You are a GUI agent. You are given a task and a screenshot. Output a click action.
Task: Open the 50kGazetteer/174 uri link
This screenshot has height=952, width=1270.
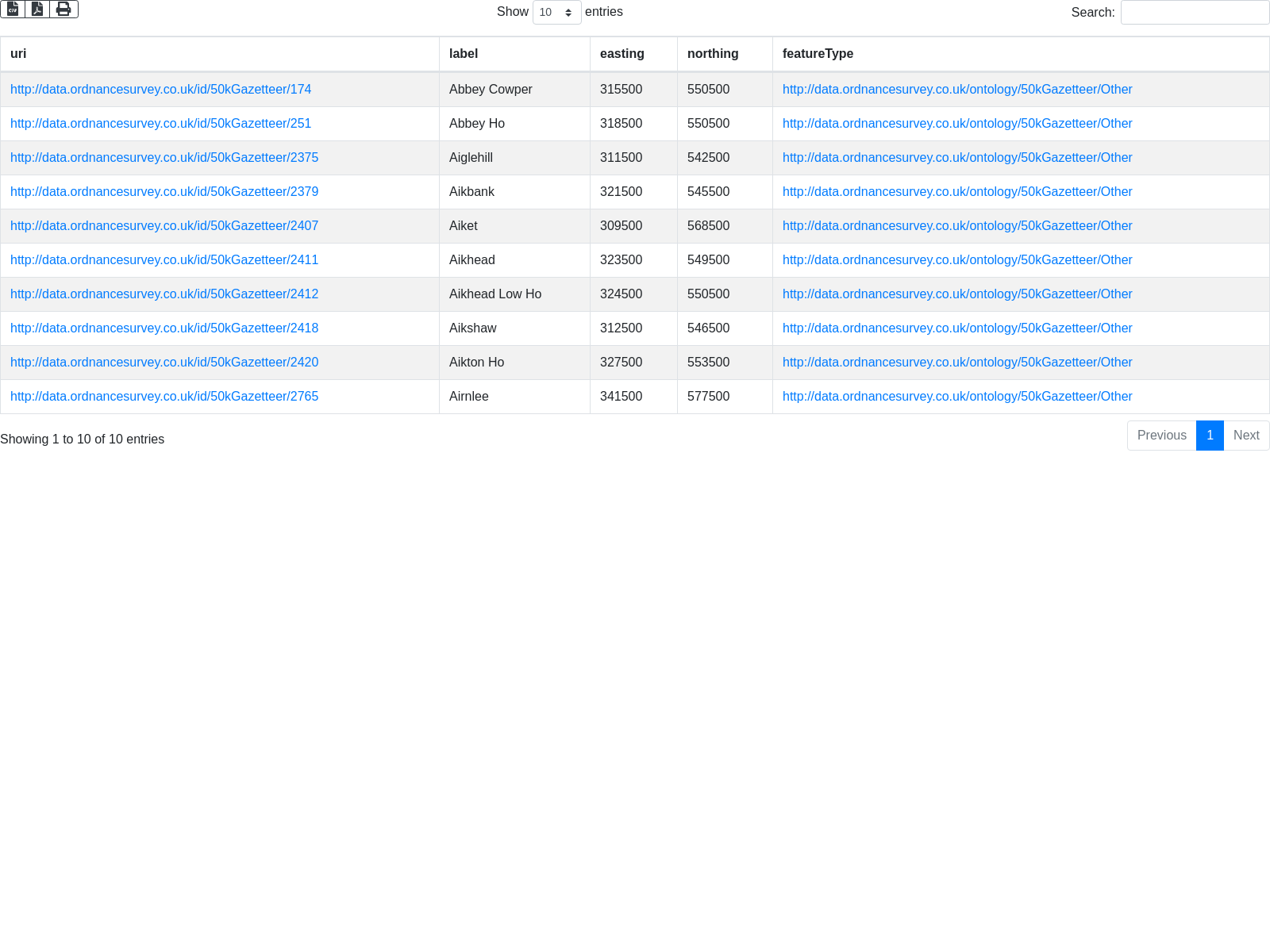point(160,90)
